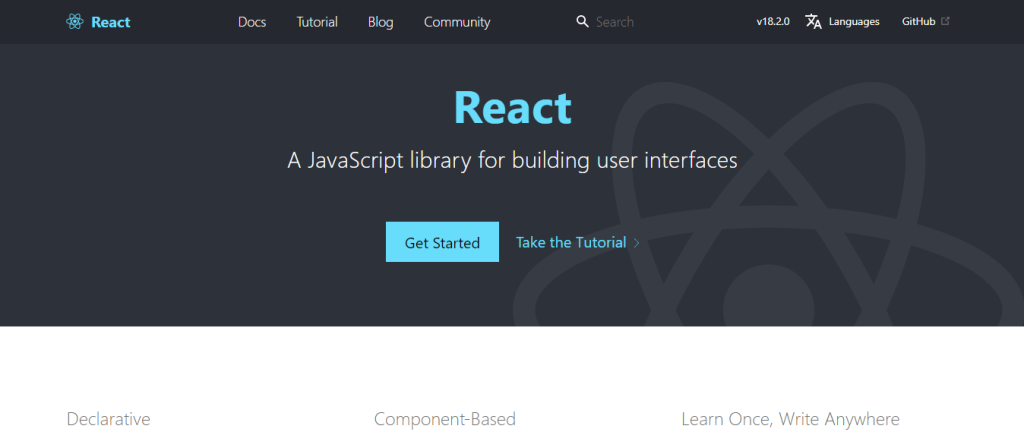Click the search magnifier icon
Screen dimensions: 1024x432
[x=583, y=22]
